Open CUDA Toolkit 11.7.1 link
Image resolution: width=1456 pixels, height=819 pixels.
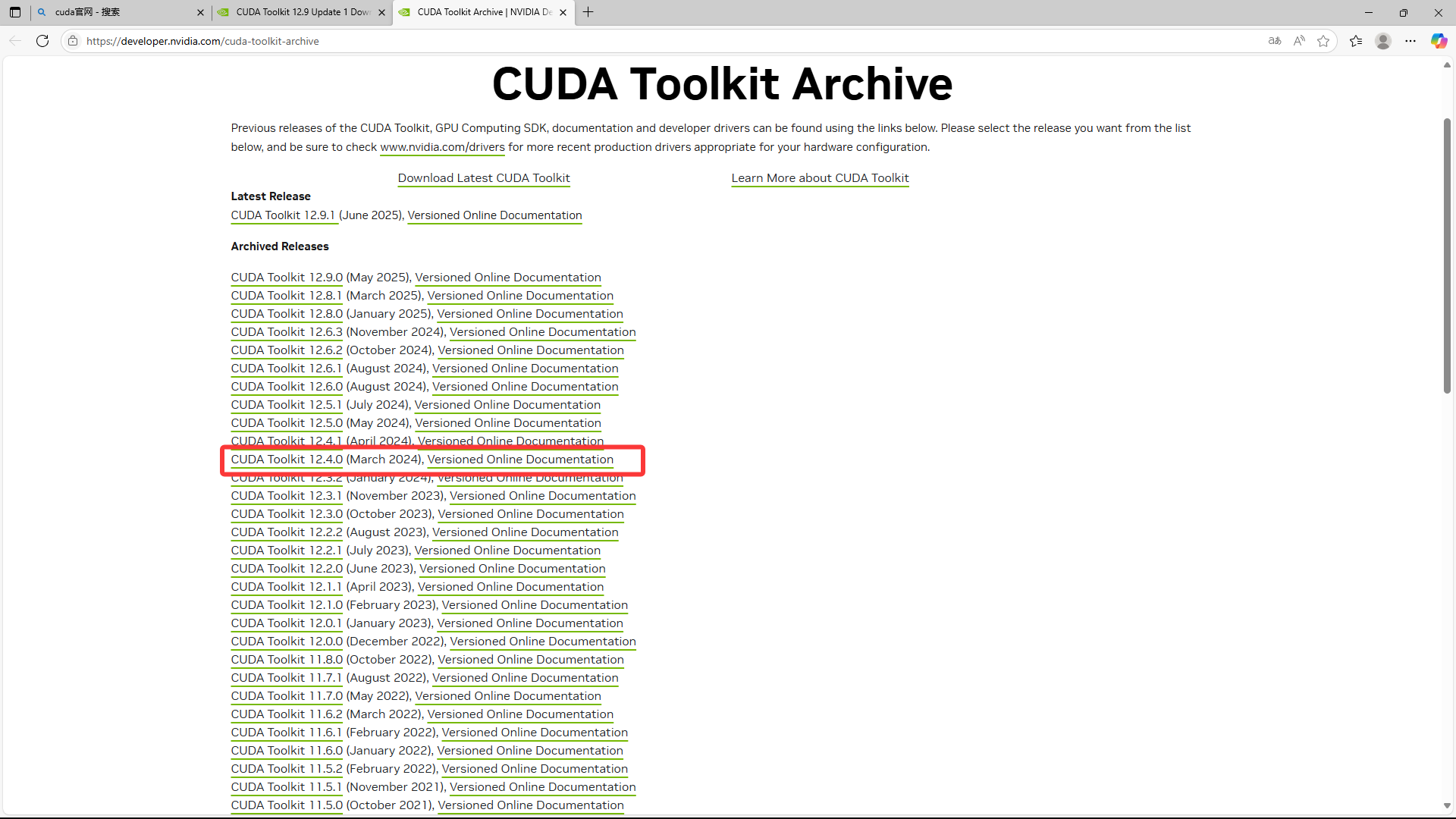(287, 678)
